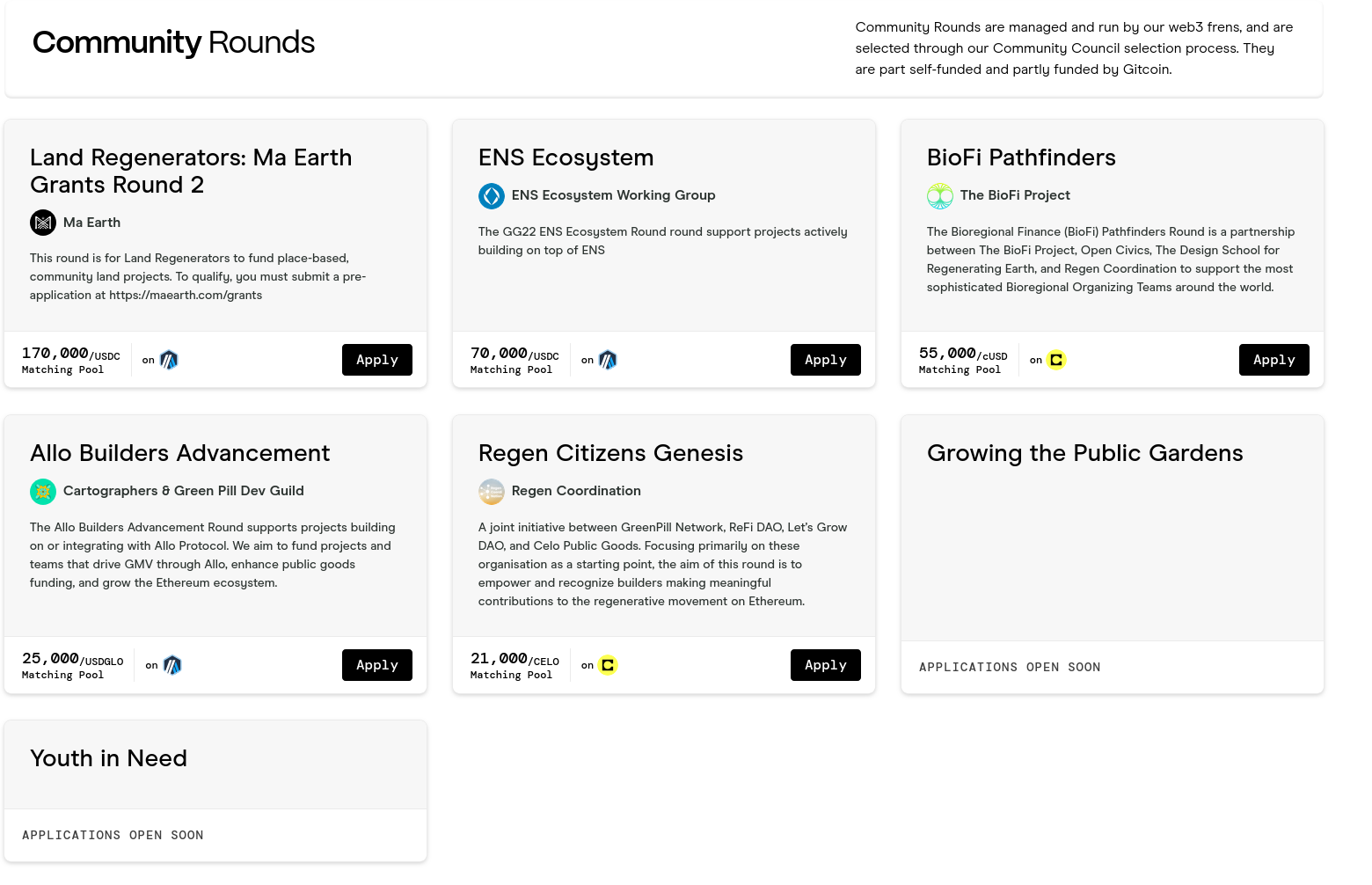
Task: Click the 55,000/cUSD matching pool amount
Action: click(963, 354)
